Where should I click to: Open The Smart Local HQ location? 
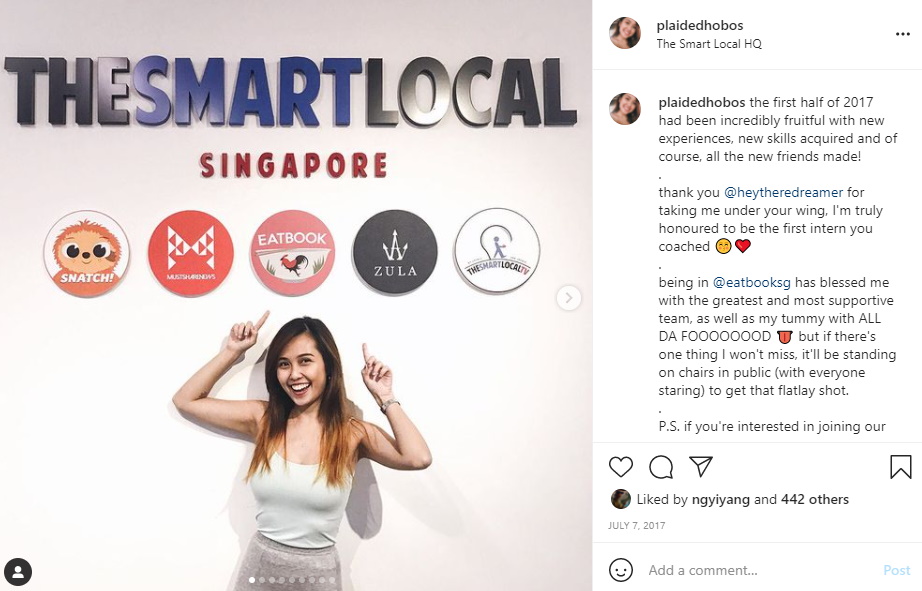click(x=709, y=44)
